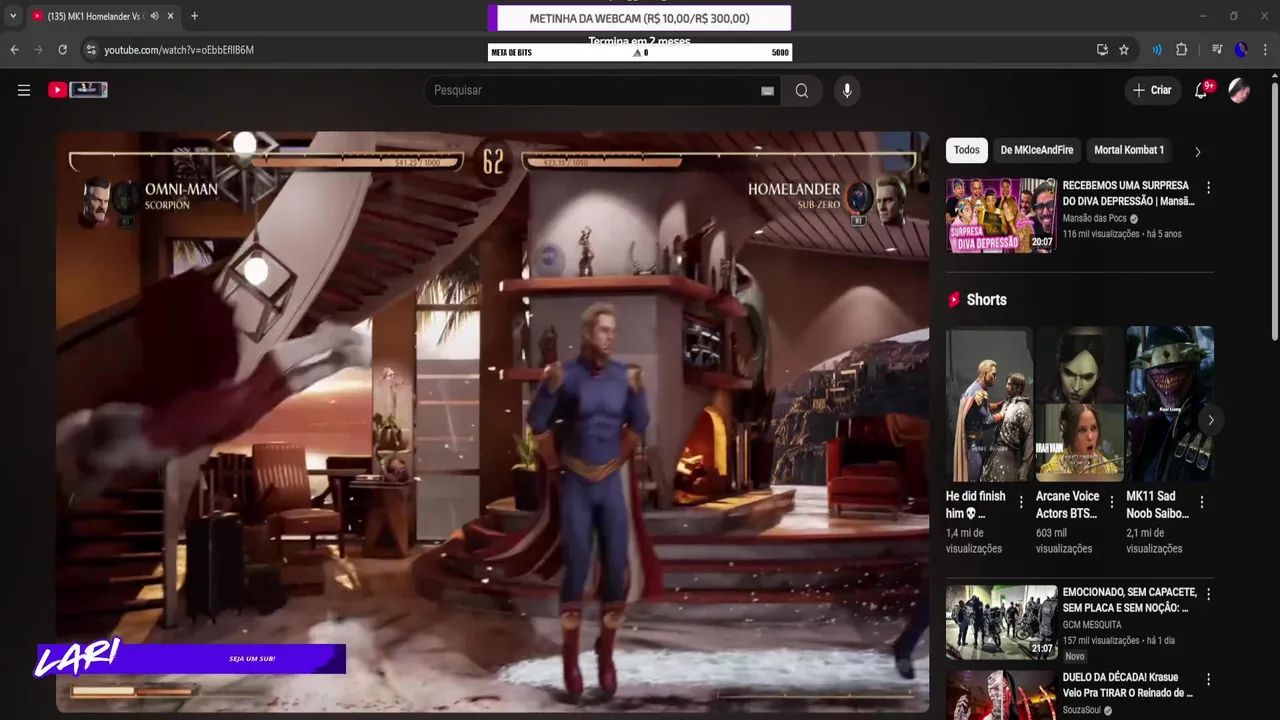
Task: Bookmark this page with the star icon
Action: [1124, 49]
